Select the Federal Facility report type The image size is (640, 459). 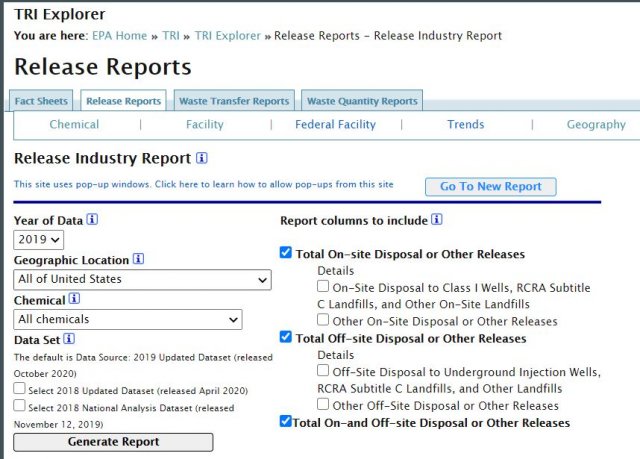point(335,125)
